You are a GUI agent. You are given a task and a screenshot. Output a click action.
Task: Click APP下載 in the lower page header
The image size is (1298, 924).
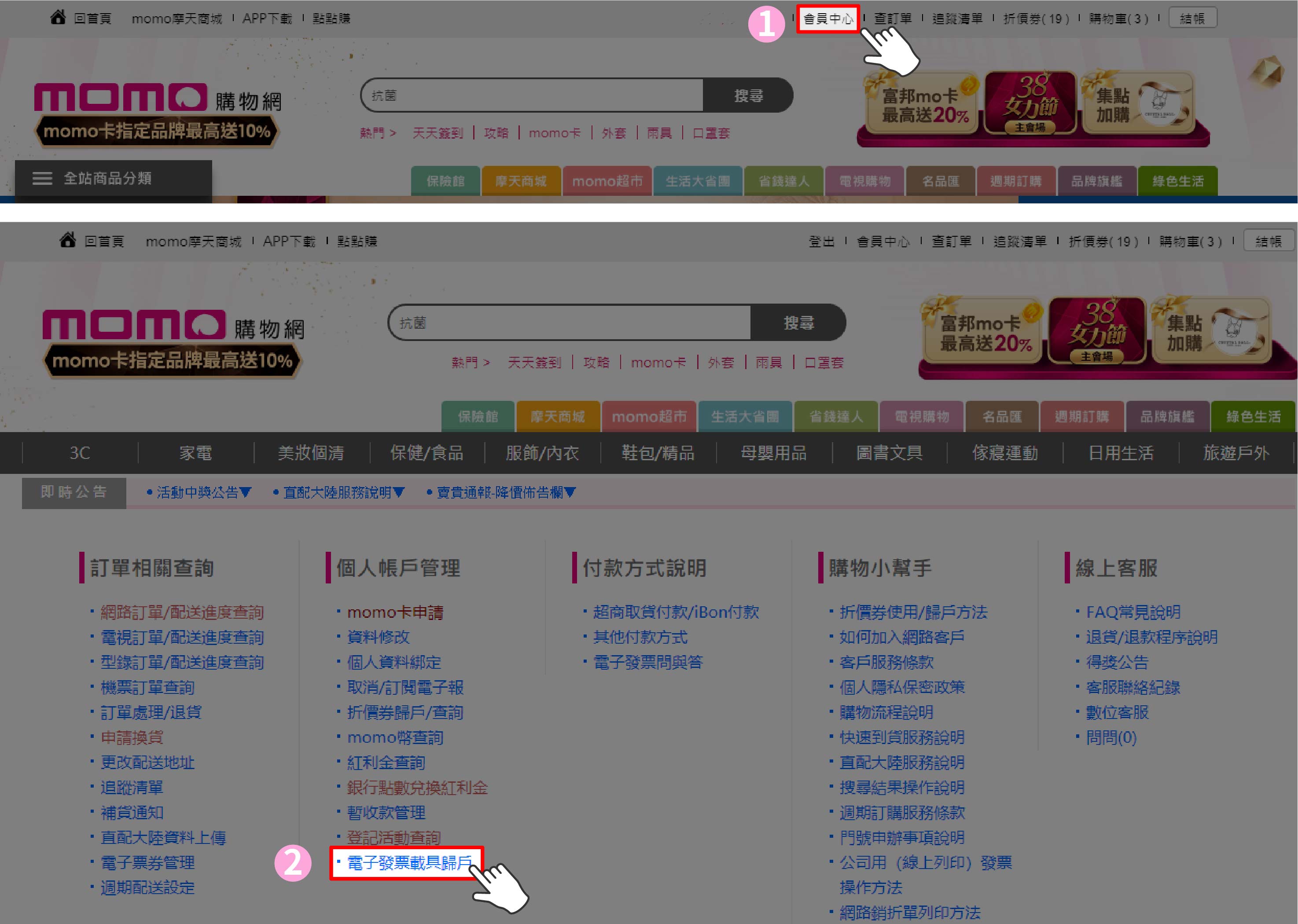coord(289,241)
